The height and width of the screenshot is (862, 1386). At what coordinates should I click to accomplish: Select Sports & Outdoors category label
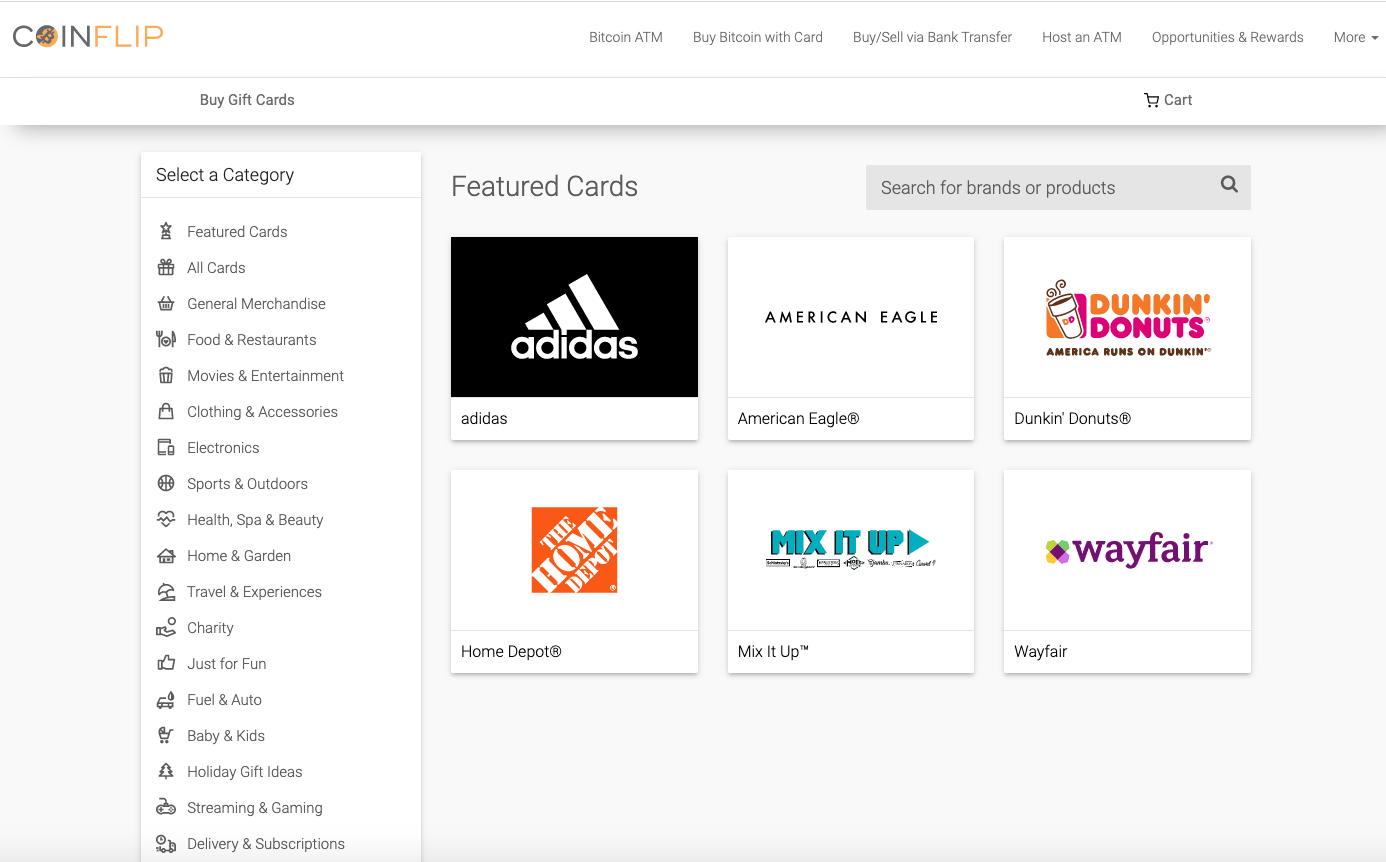point(247,483)
